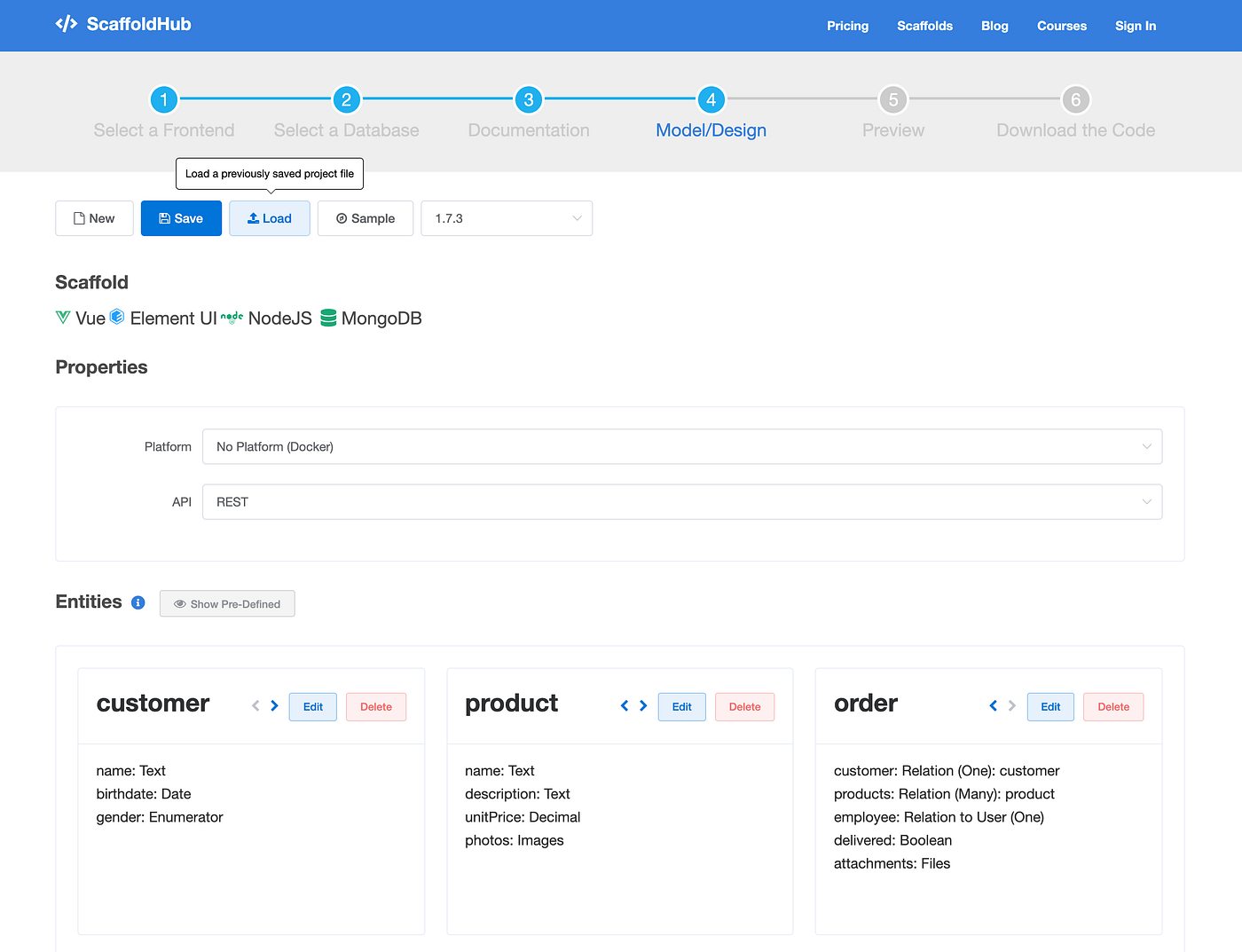This screenshot has width=1242, height=952.
Task: Click the info icon beside Entities
Action: tap(138, 602)
